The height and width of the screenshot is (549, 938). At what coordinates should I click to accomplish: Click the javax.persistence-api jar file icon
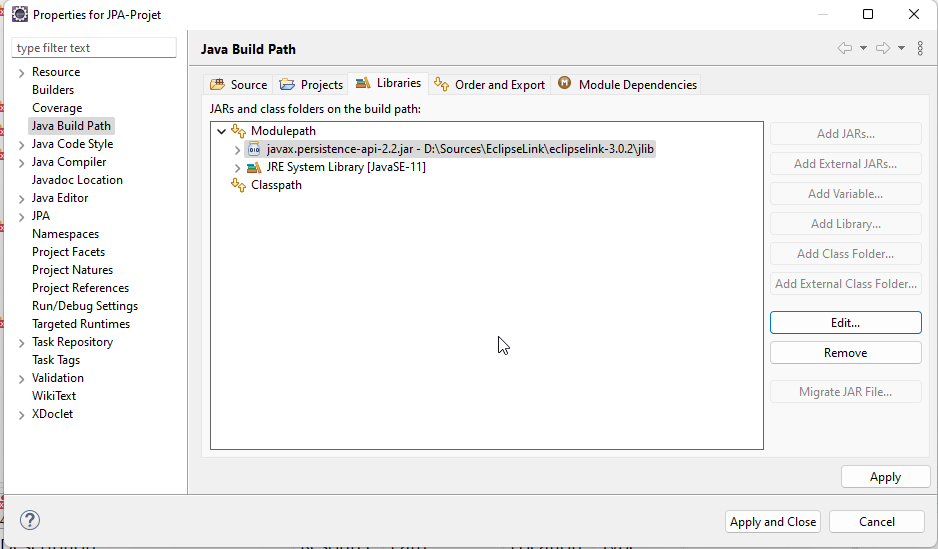point(254,149)
